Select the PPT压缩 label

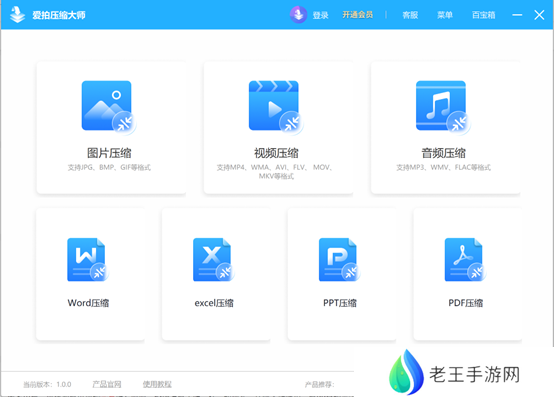tap(340, 303)
